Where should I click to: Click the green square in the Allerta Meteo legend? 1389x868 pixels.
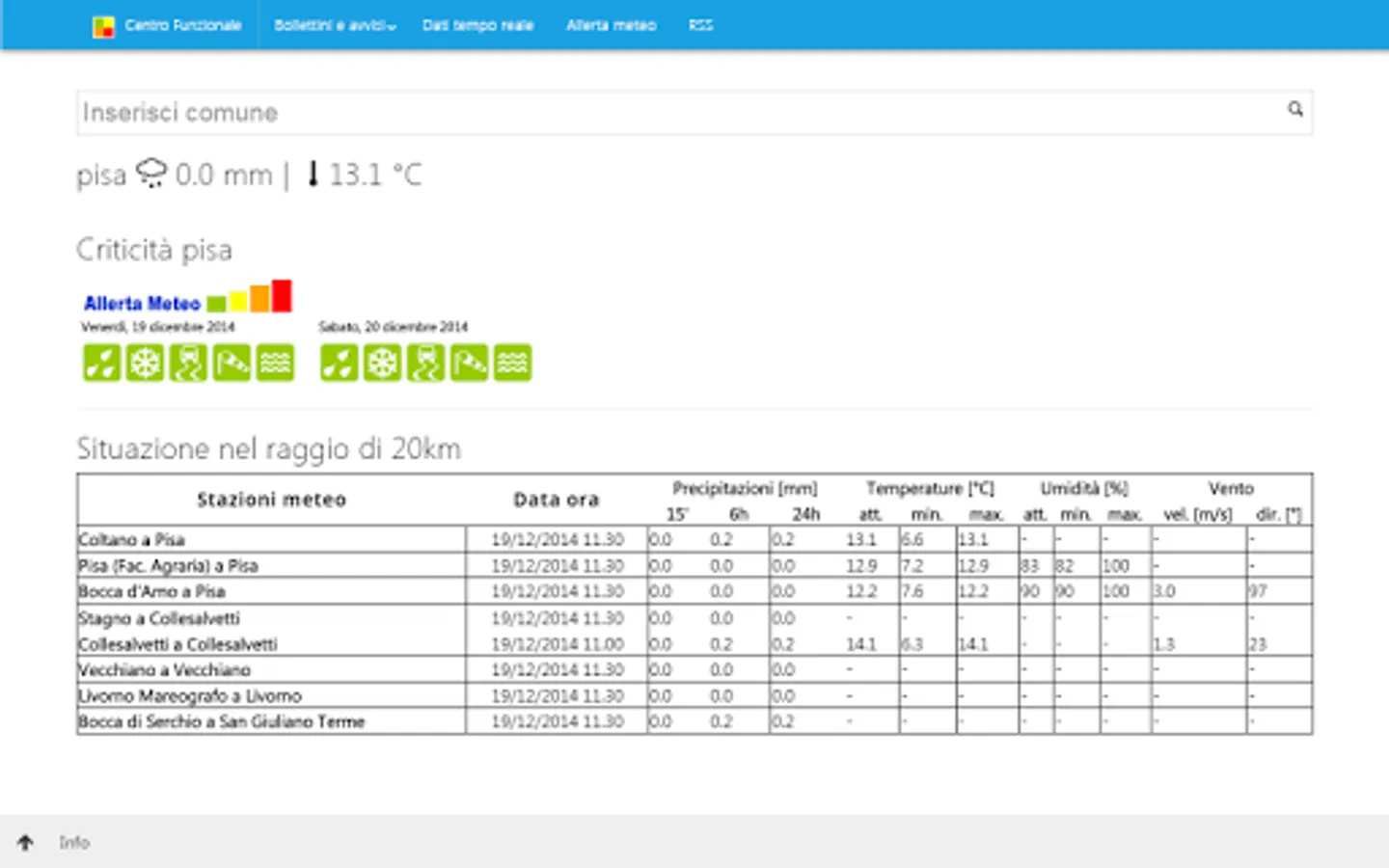click(x=216, y=304)
